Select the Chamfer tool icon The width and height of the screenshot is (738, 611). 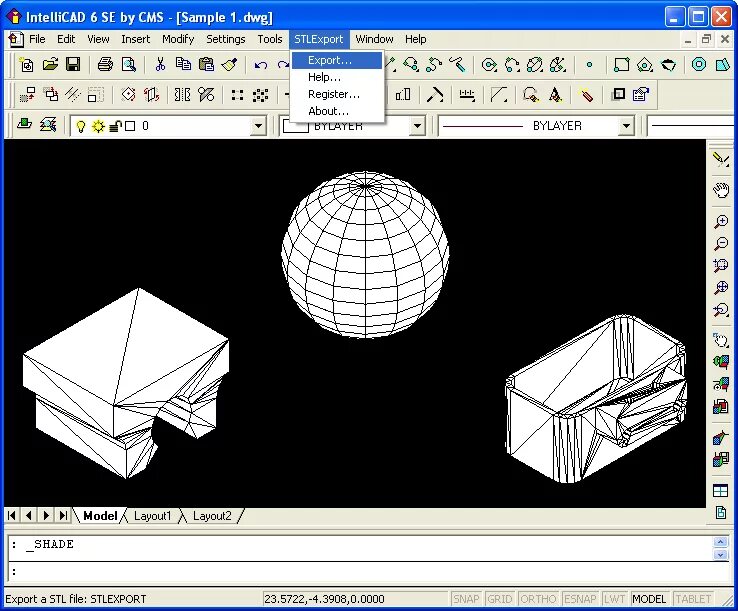tap(499, 95)
